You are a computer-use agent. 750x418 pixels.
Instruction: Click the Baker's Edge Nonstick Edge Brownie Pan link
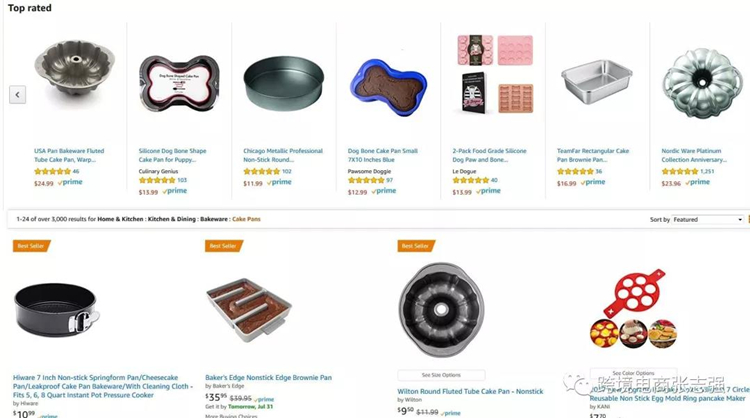tap(268, 378)
